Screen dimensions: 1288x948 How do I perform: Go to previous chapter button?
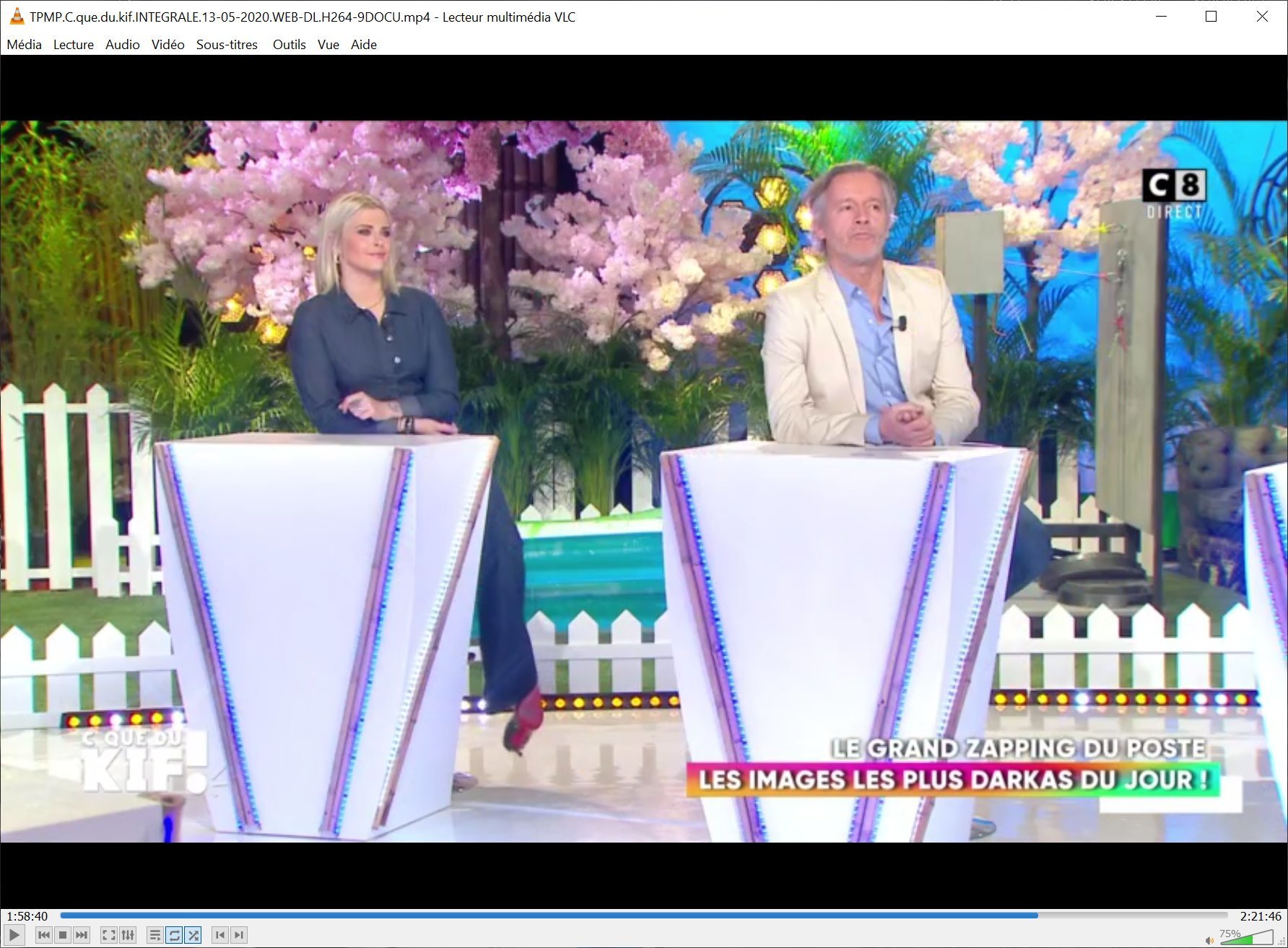tap(220, 935)
